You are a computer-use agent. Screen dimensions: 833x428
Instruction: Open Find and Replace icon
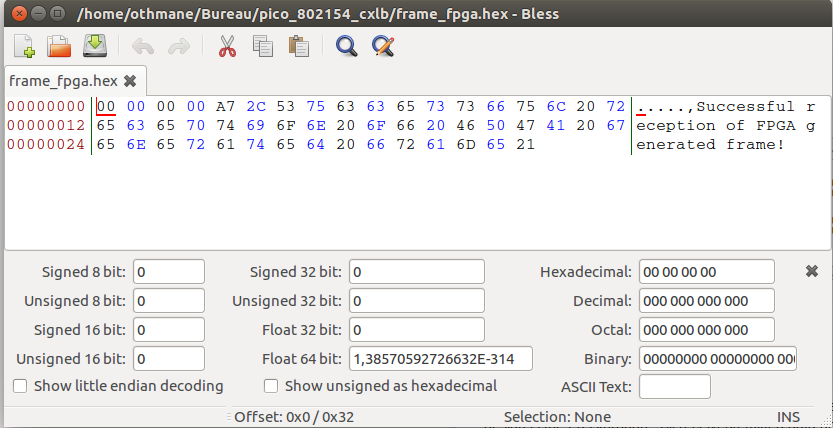tap(382, 46)
